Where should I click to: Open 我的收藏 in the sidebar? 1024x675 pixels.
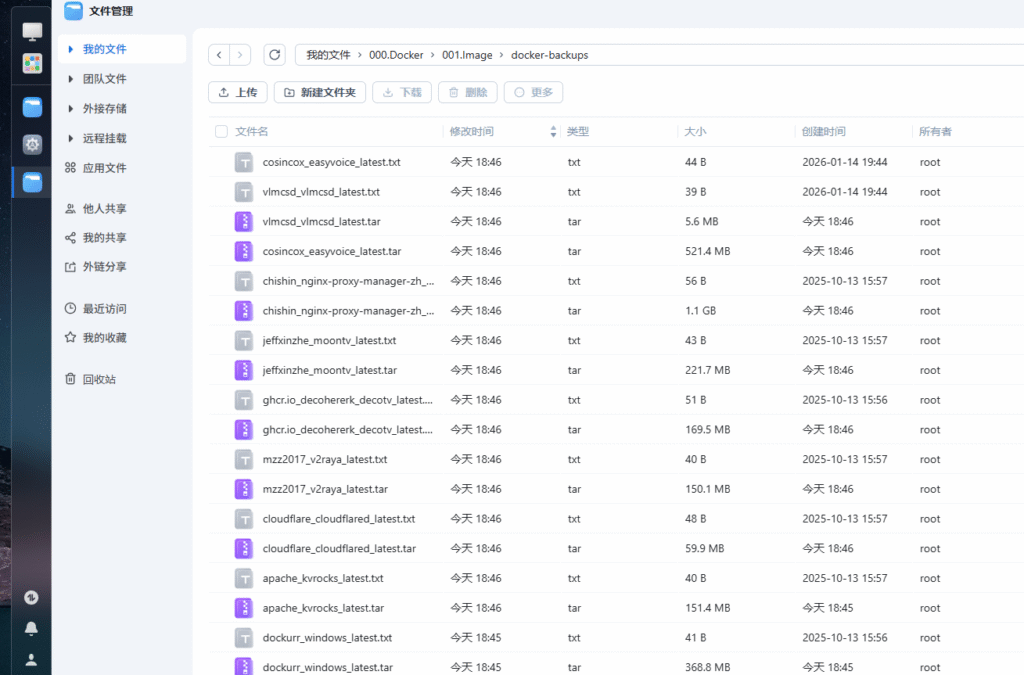[104, 338]
